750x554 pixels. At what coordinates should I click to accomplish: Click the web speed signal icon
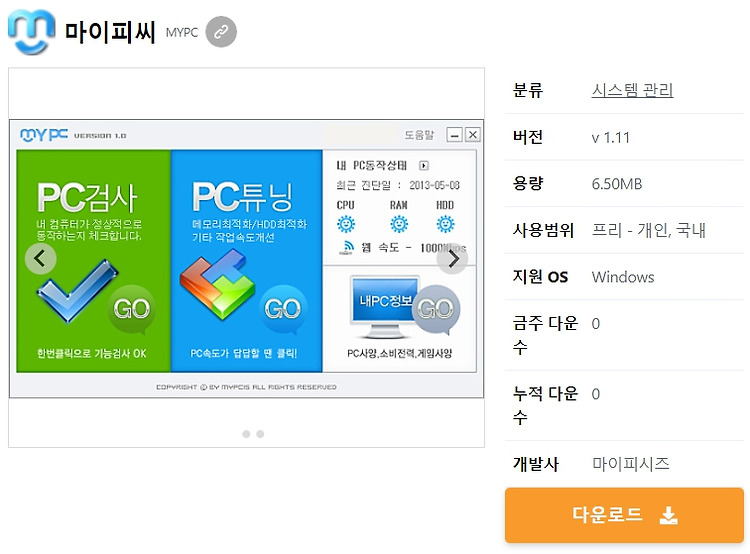pos(346,247)
